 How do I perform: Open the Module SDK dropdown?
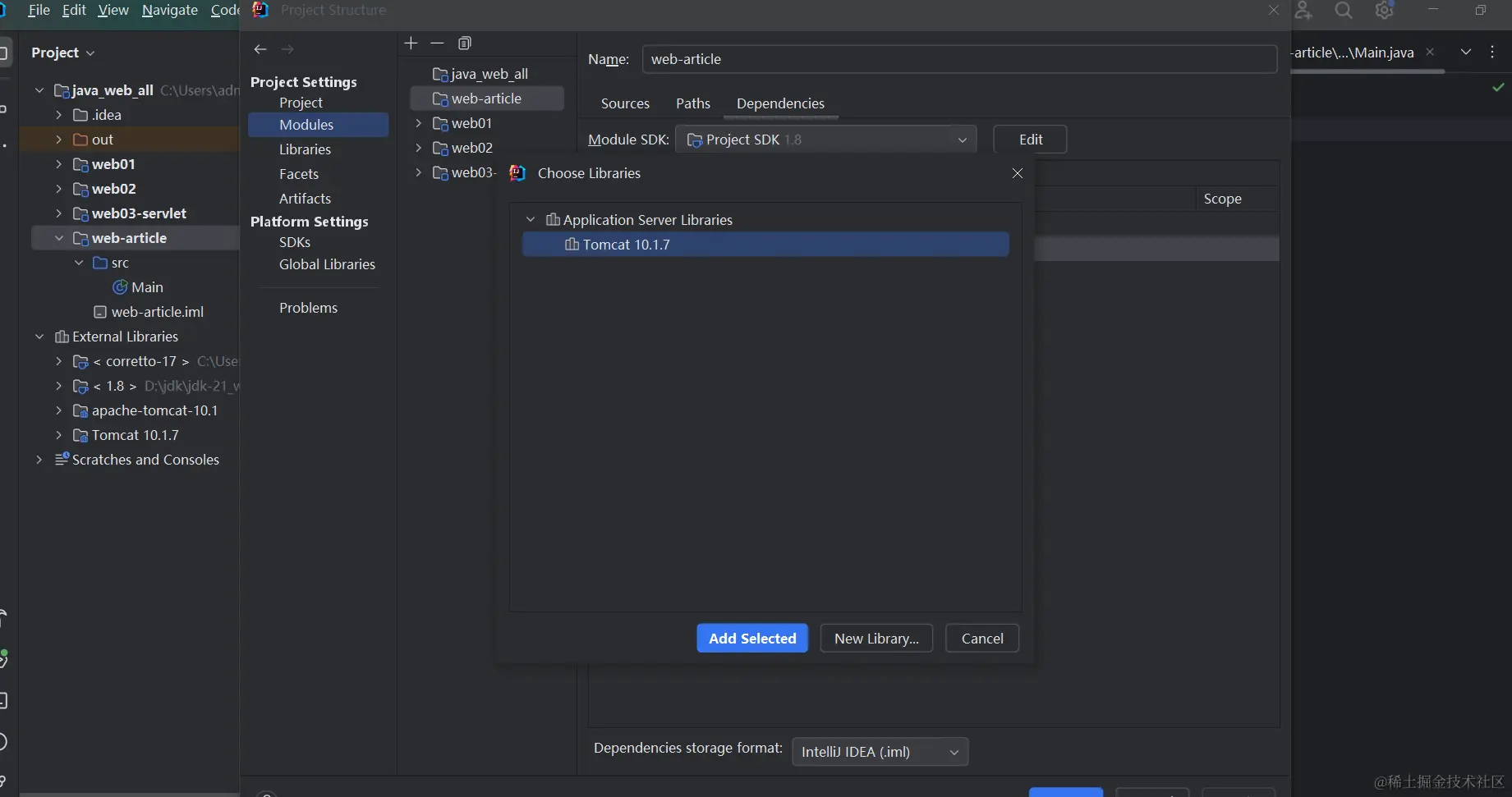(x=825, y=140)
